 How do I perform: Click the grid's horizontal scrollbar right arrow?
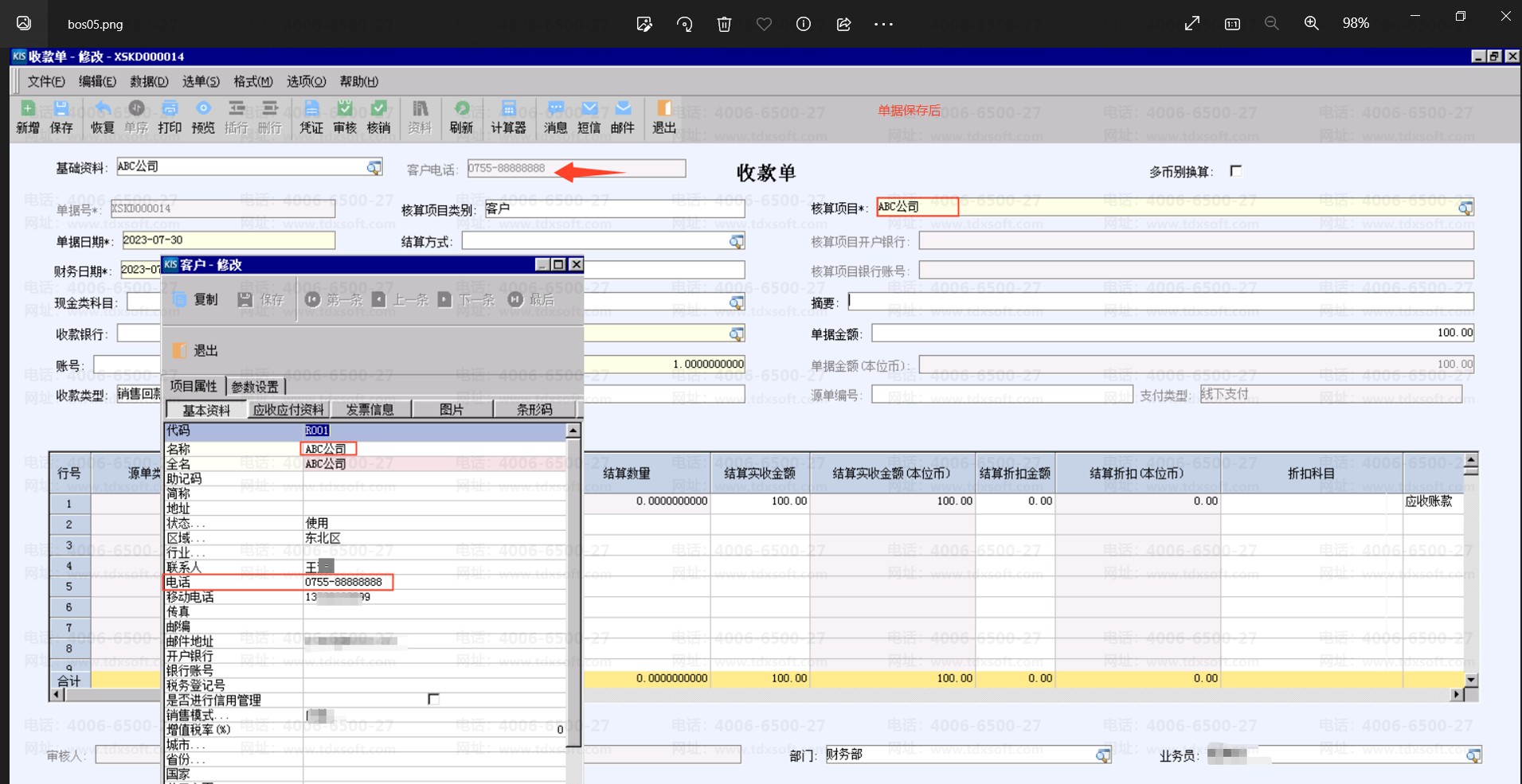(1456, 694)
